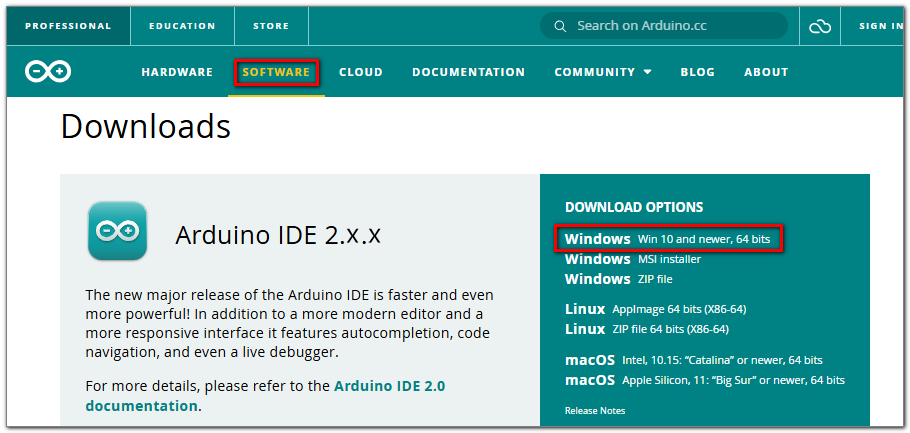910x433 pixels.
Task: Click the Arduino IDE 2.x.x title
Action: pos(278,235)
